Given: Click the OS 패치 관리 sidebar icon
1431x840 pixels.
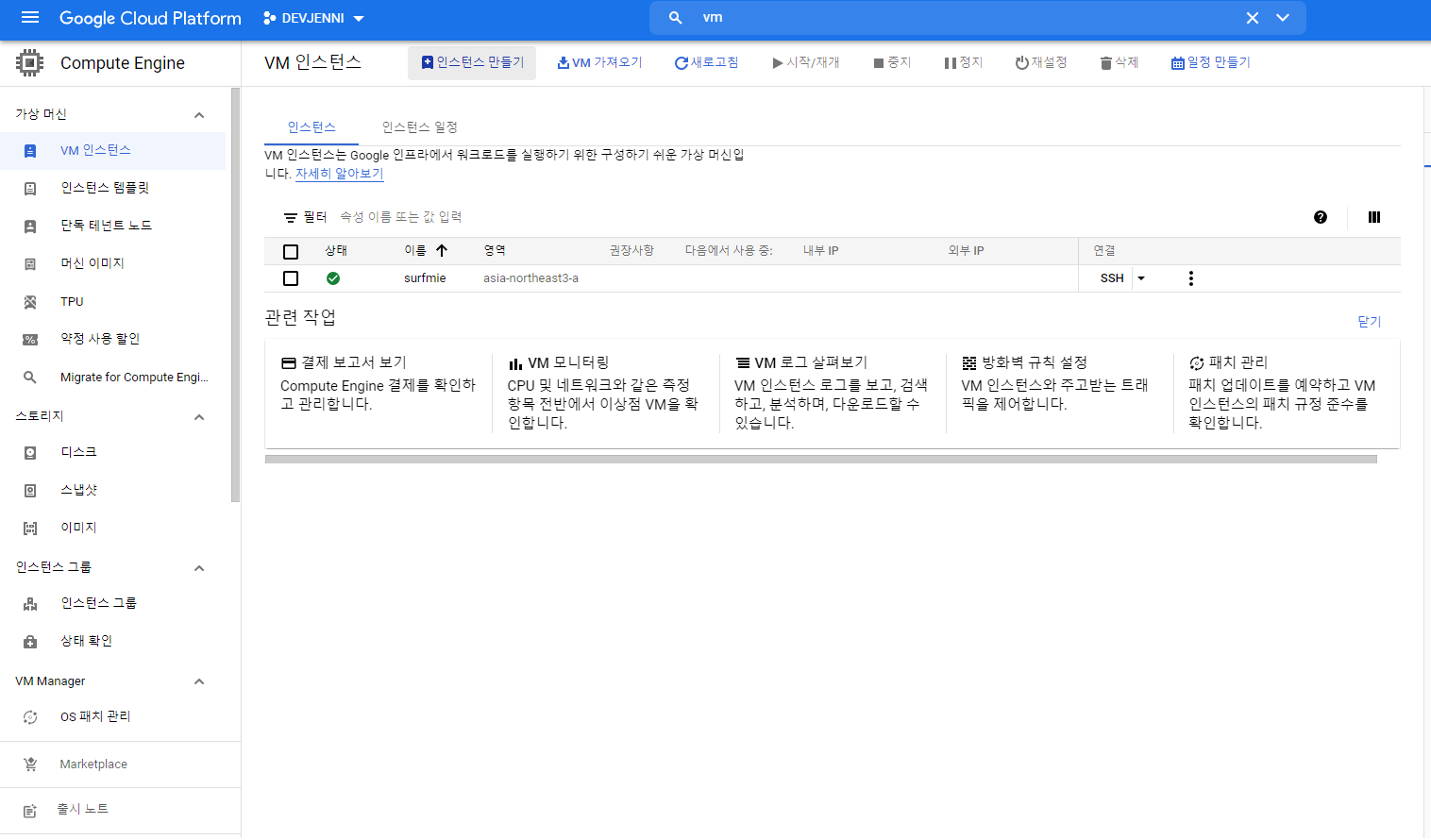Looking at the screenshot, I should tap(30, 717).
